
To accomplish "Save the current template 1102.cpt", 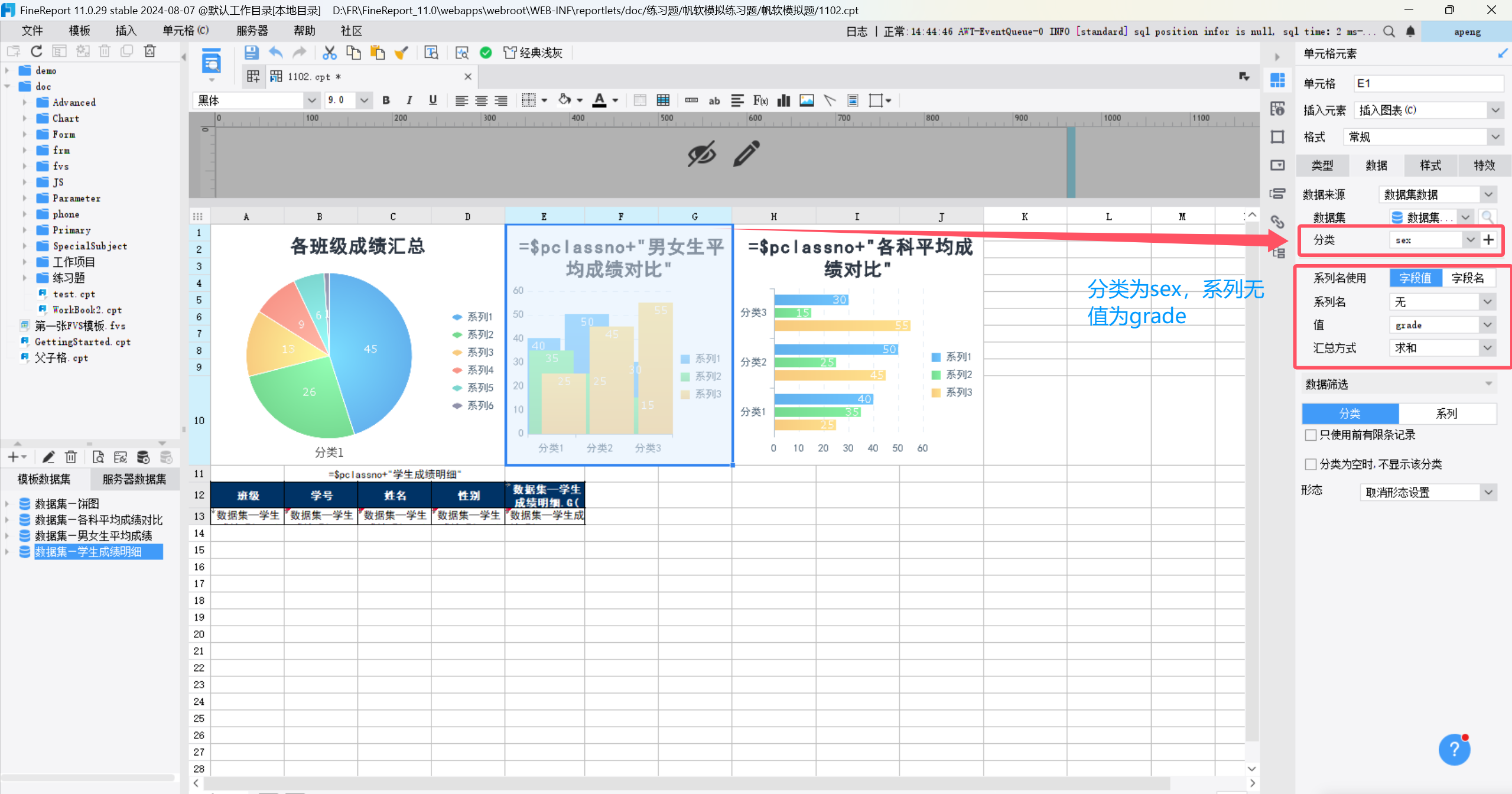I will [x=252, y=52].
